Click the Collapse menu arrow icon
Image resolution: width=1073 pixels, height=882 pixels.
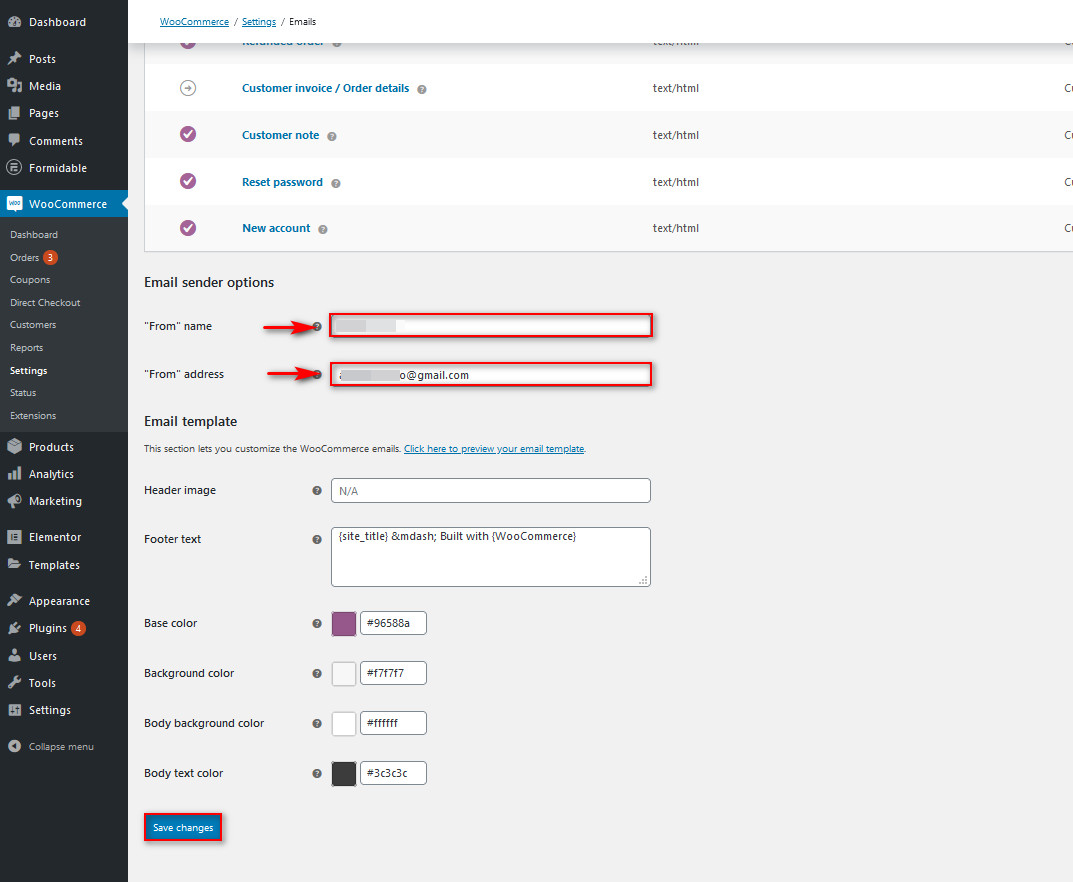click(x=14, y=747)
